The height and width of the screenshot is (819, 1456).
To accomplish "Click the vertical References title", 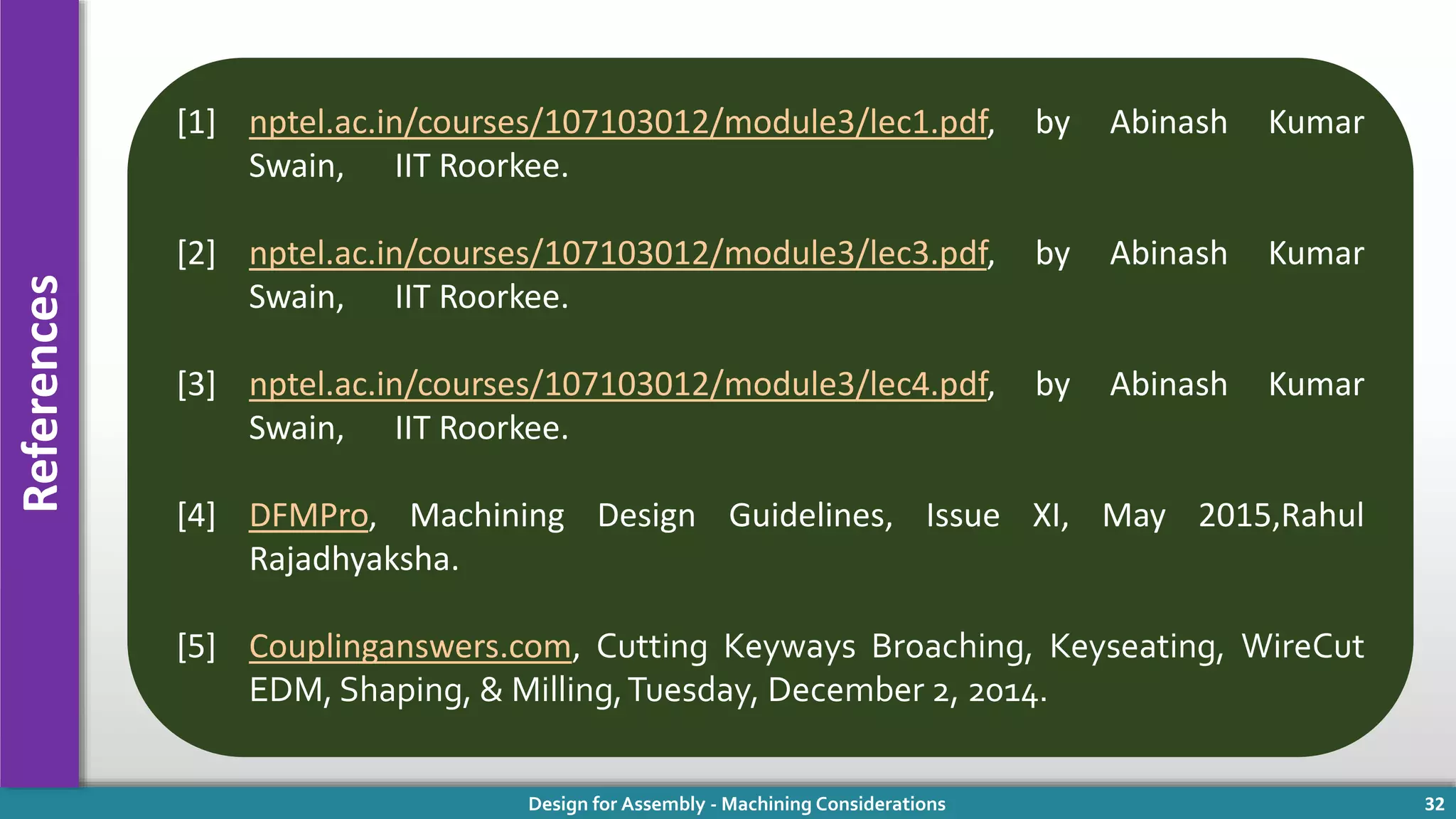I will click(41, 393).
